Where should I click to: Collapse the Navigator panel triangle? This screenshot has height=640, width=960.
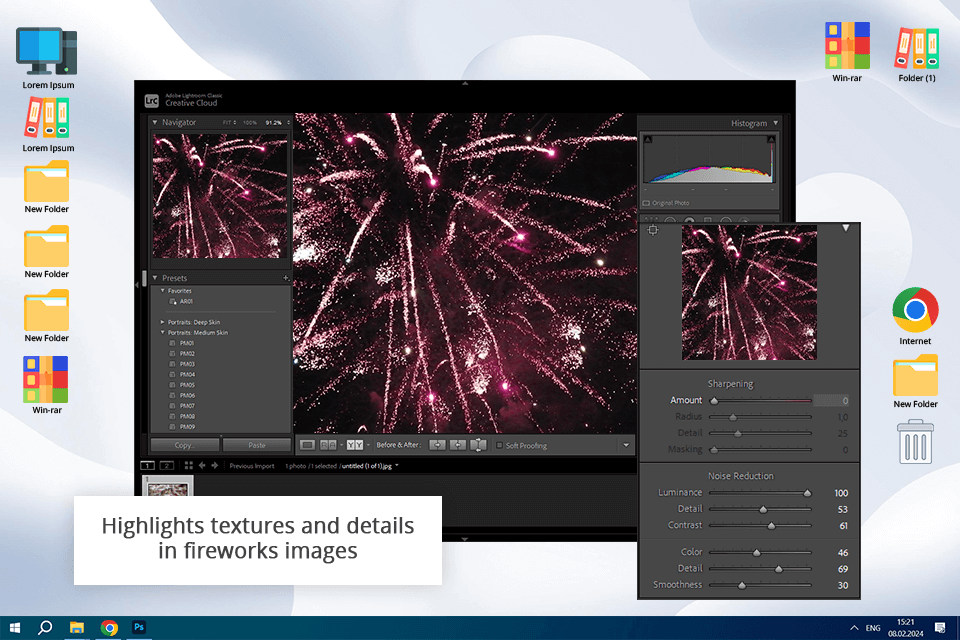[155, 122]
